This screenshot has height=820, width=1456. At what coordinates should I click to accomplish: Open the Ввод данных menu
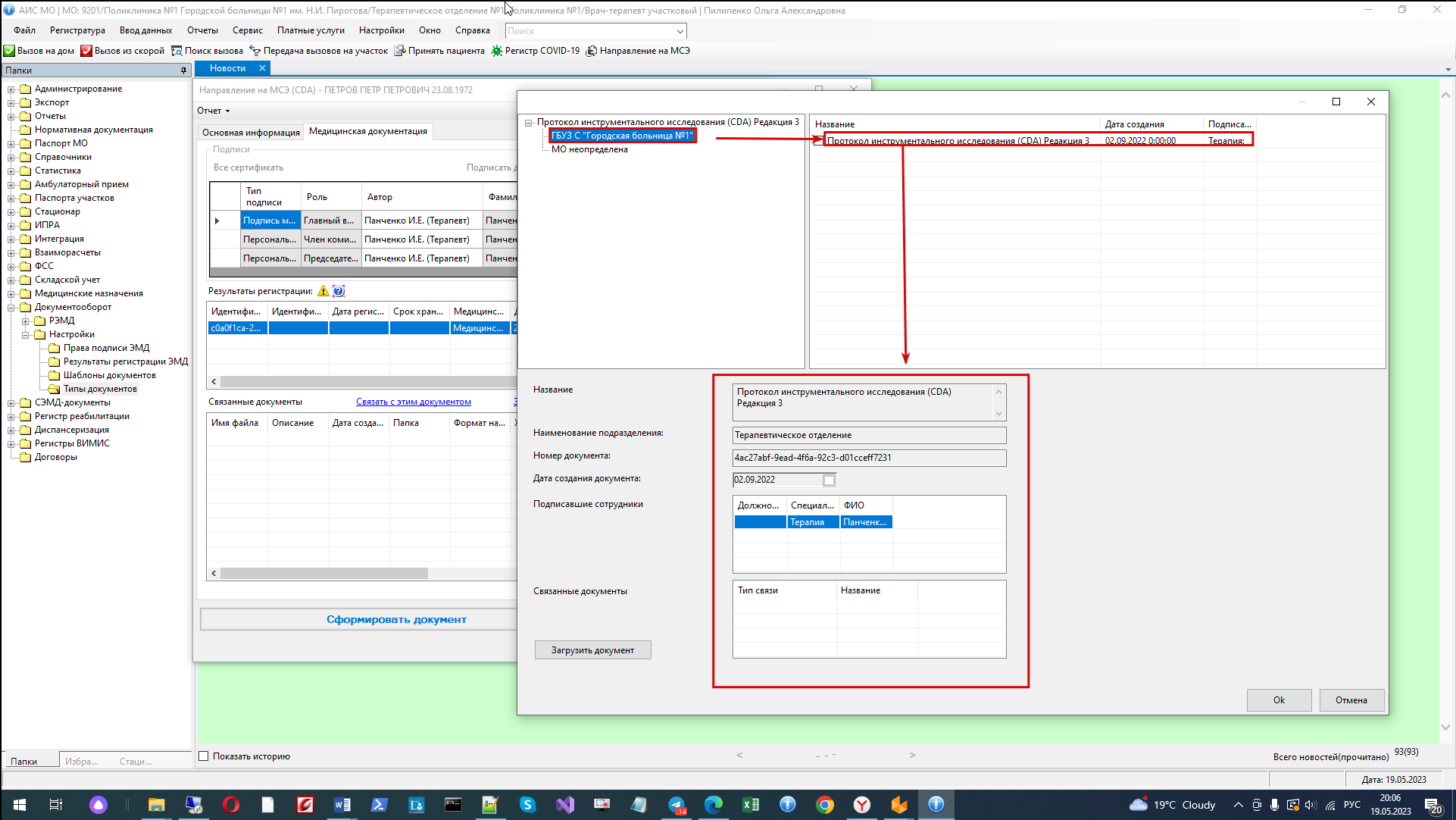(145, 30)
